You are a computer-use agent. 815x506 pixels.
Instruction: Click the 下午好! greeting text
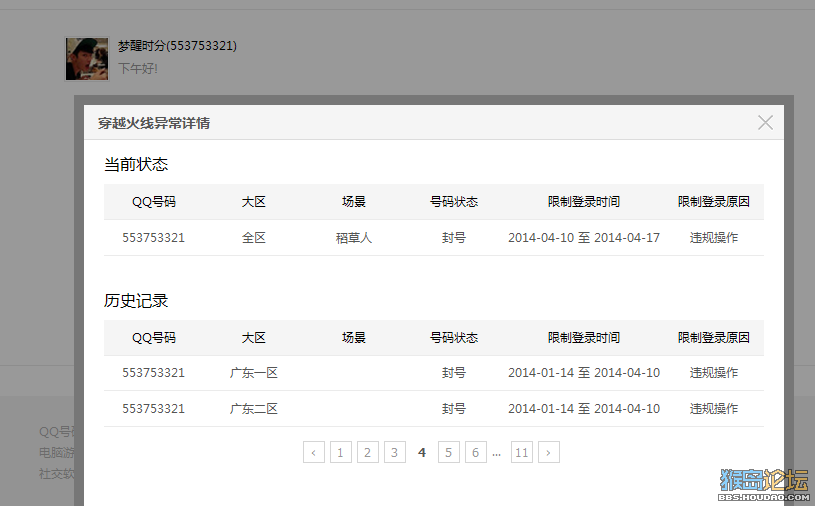138,69
